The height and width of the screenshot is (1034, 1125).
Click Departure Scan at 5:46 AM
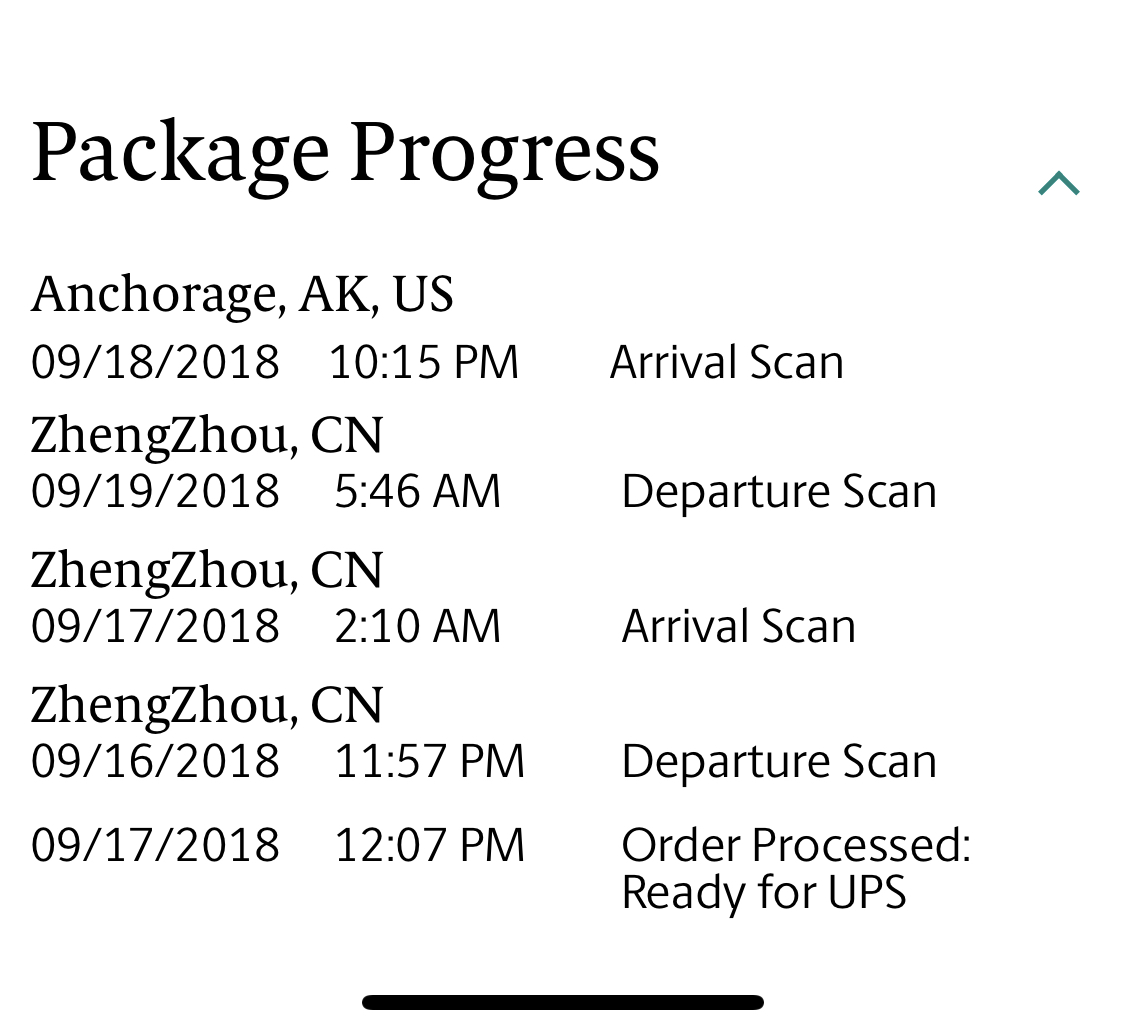pos(779,492)
